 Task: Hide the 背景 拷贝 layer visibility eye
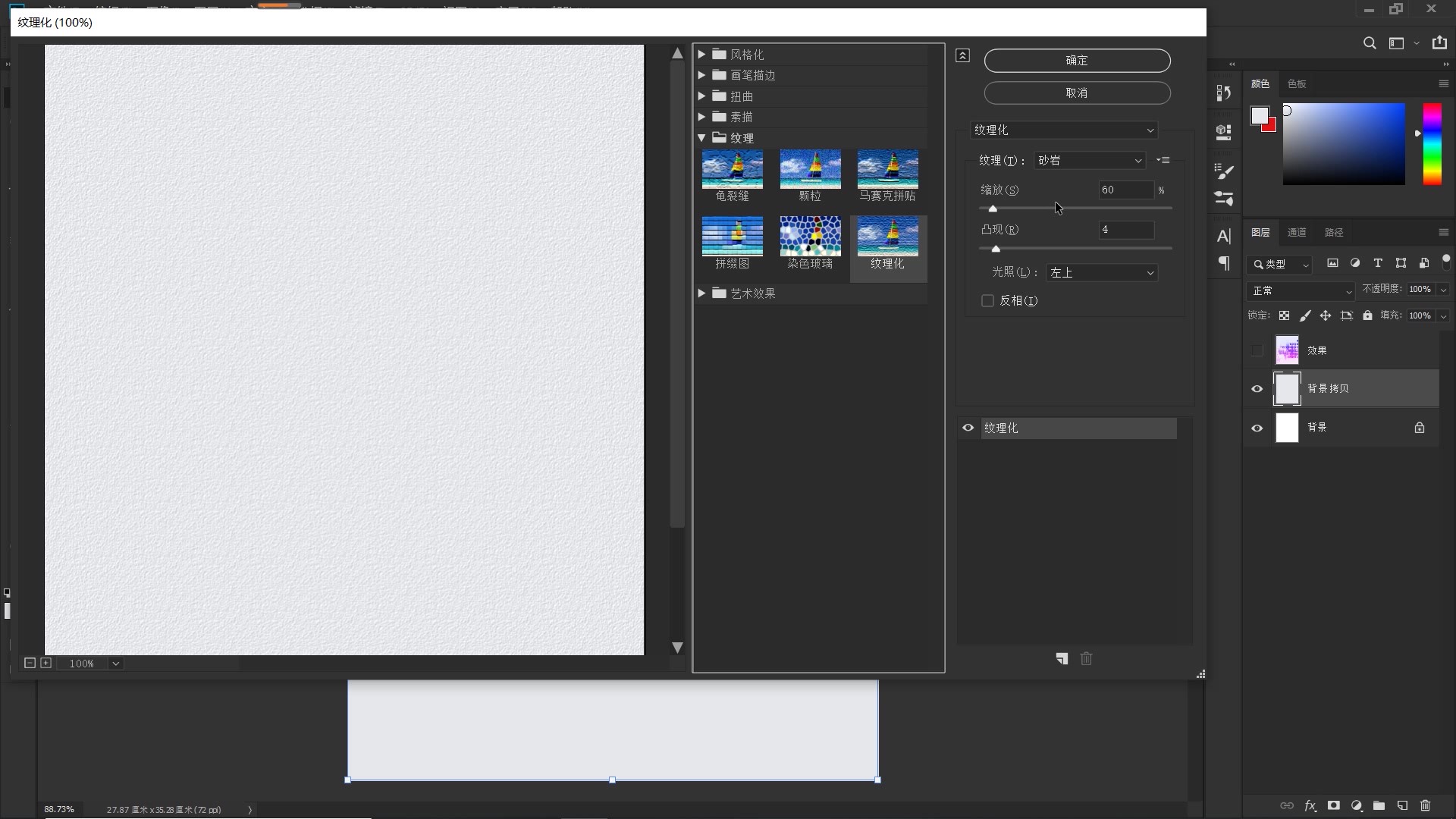click(x=1257, y=389)
